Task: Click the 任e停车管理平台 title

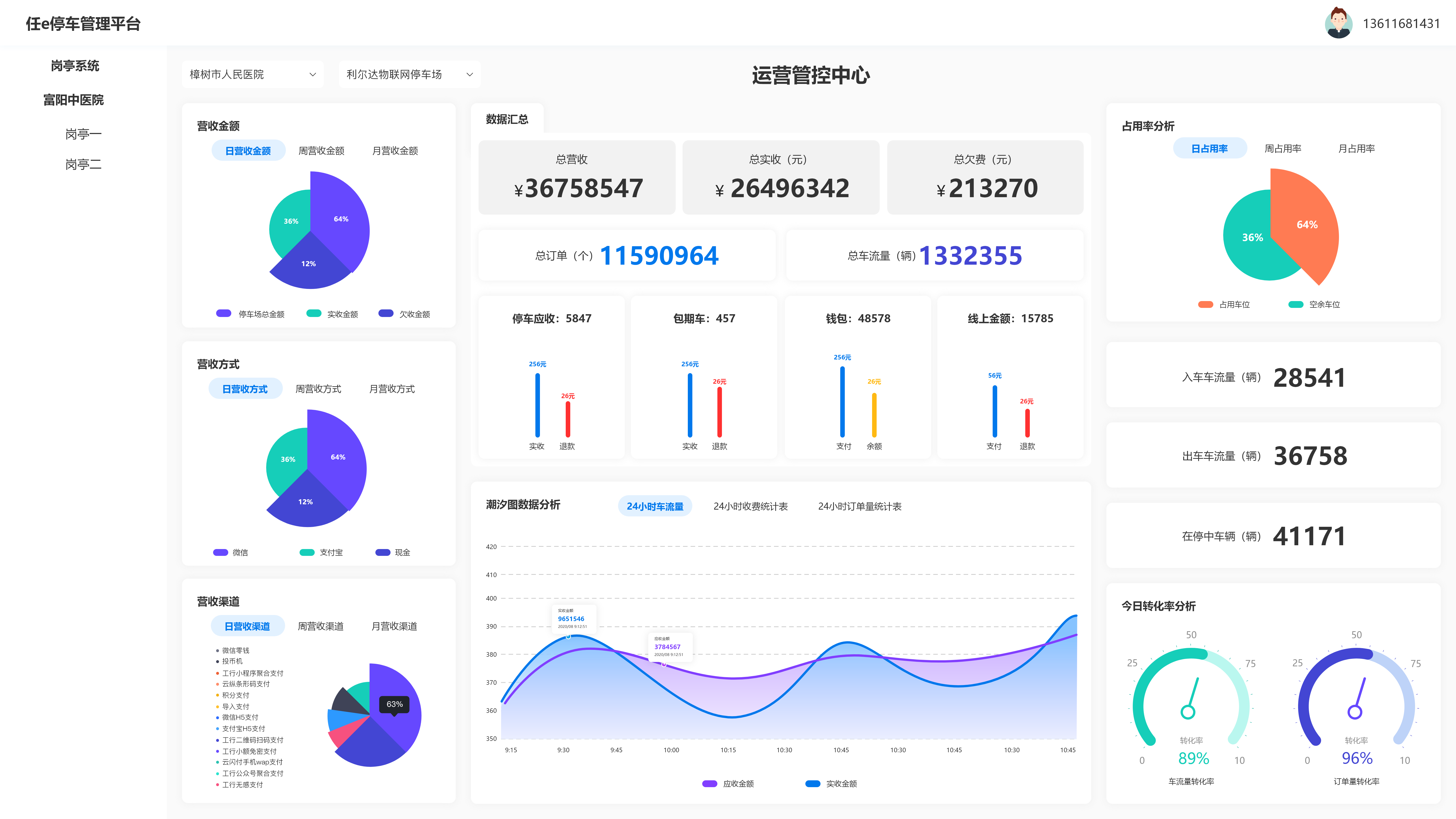Action: tap(83, 24)
